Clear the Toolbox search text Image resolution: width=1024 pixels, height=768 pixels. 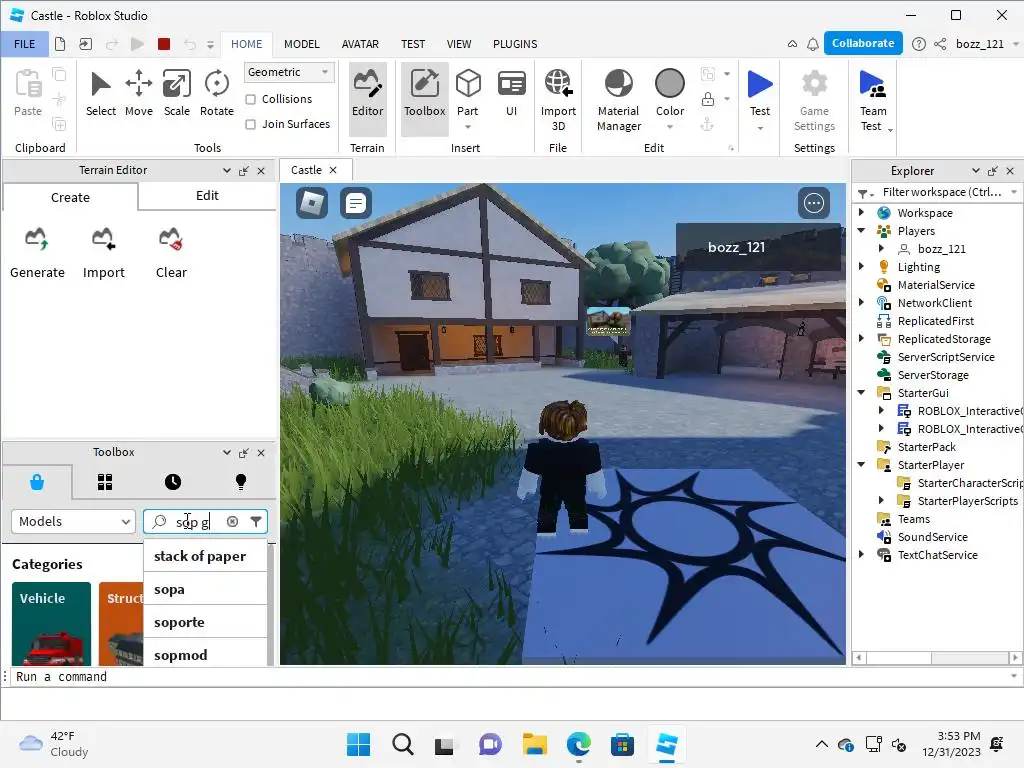click(232, 521)
